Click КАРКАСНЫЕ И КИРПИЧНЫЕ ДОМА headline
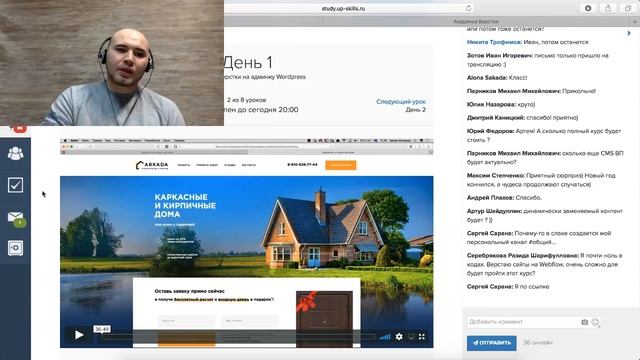The width and height of the screenshot is (640, 360). [x=185, y=206]
